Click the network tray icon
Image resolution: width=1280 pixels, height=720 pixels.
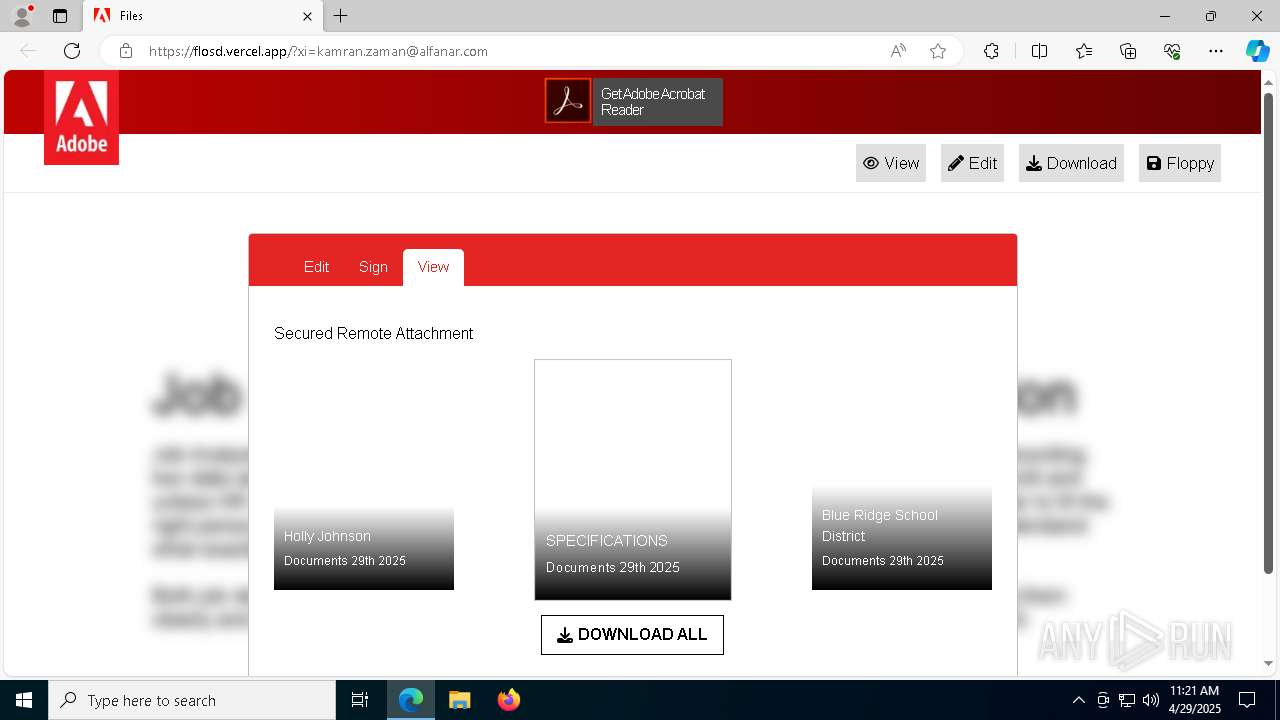1127,700
